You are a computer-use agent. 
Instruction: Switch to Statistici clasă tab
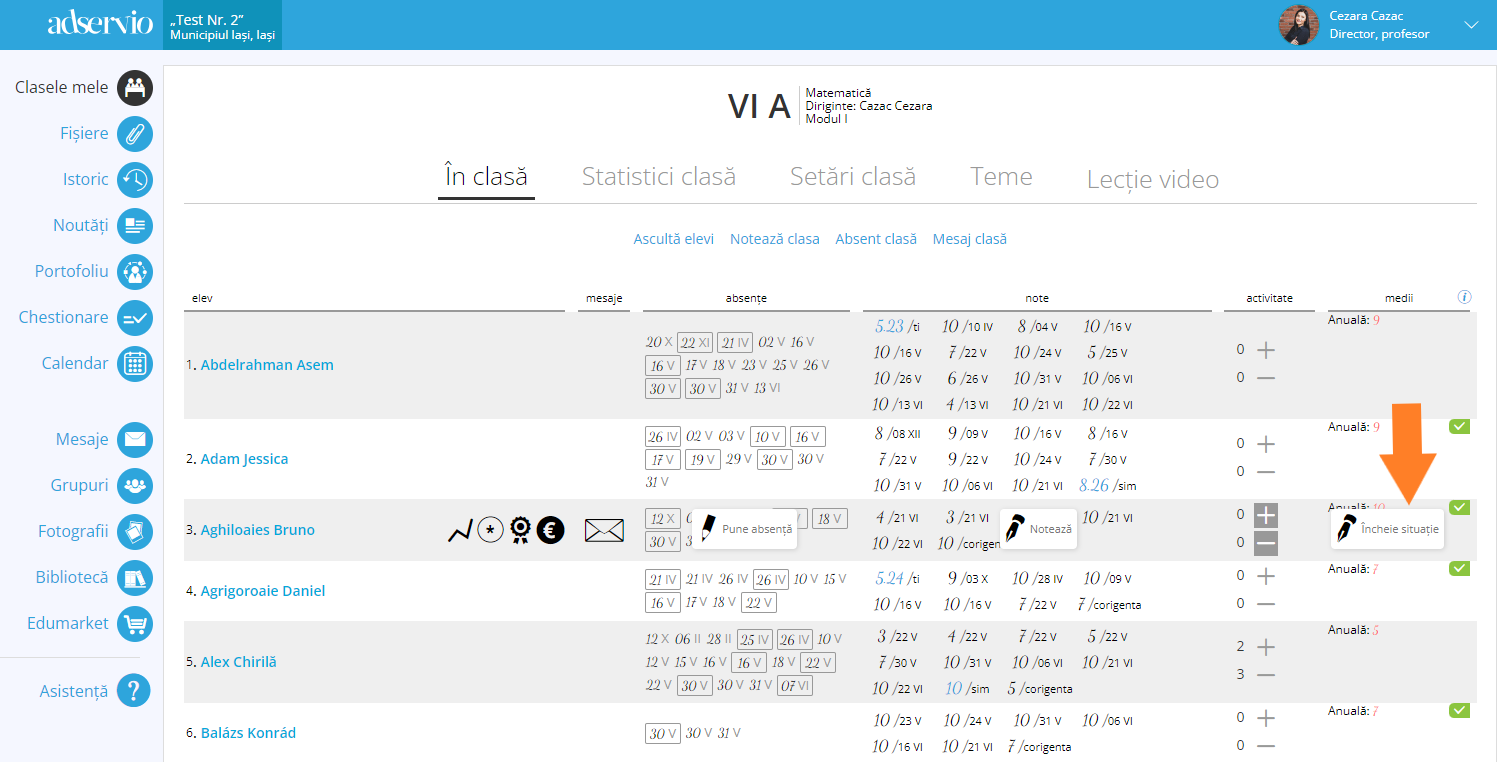(658, 177)
